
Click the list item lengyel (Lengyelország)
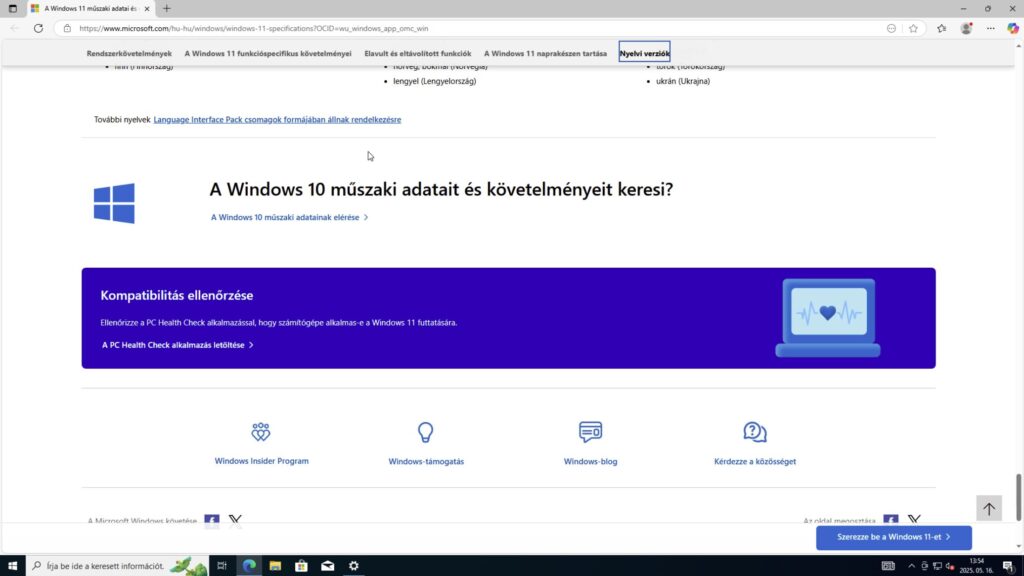click(434, 81)
